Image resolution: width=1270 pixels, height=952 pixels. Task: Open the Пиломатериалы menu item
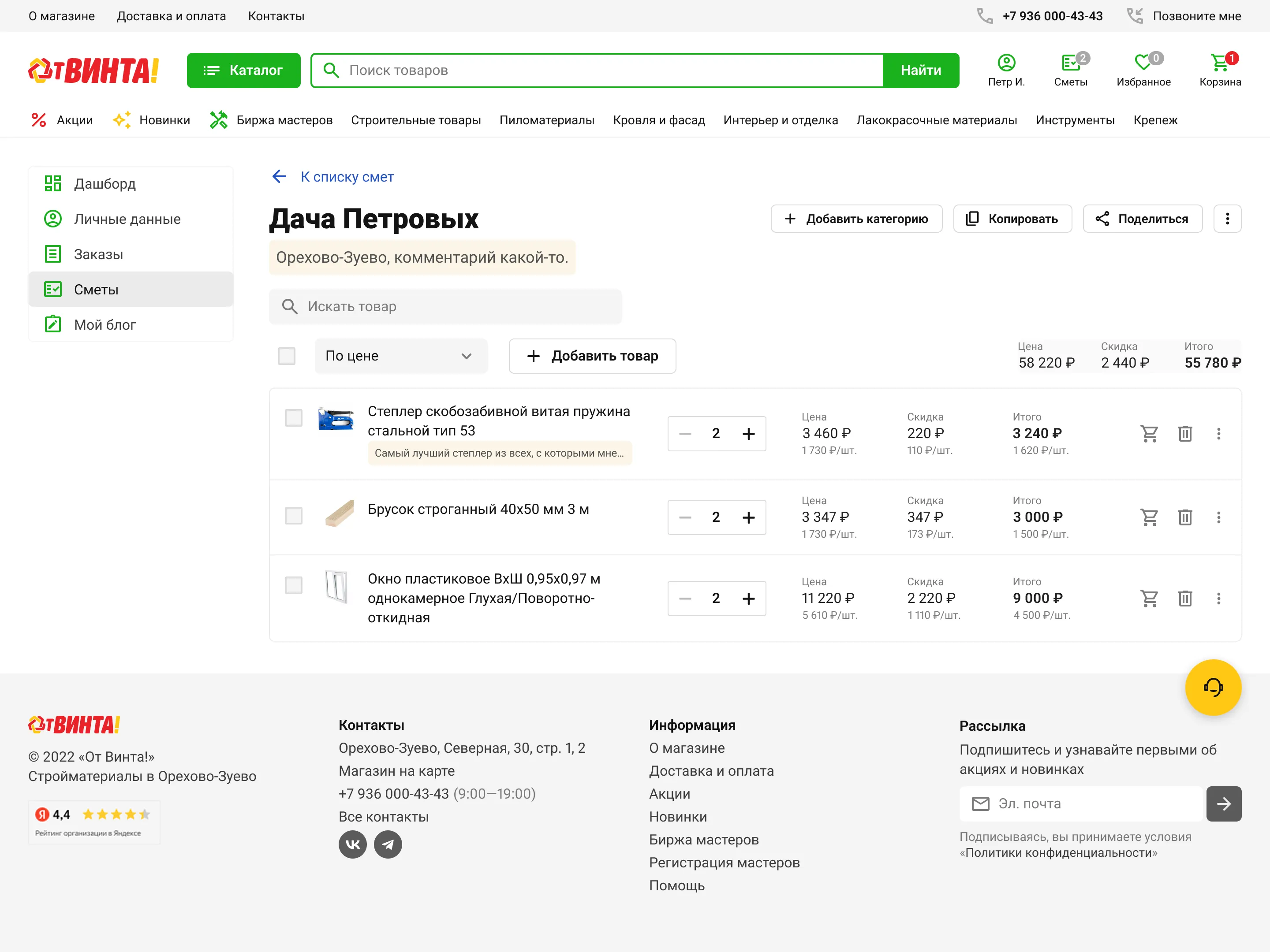(547, 120)
